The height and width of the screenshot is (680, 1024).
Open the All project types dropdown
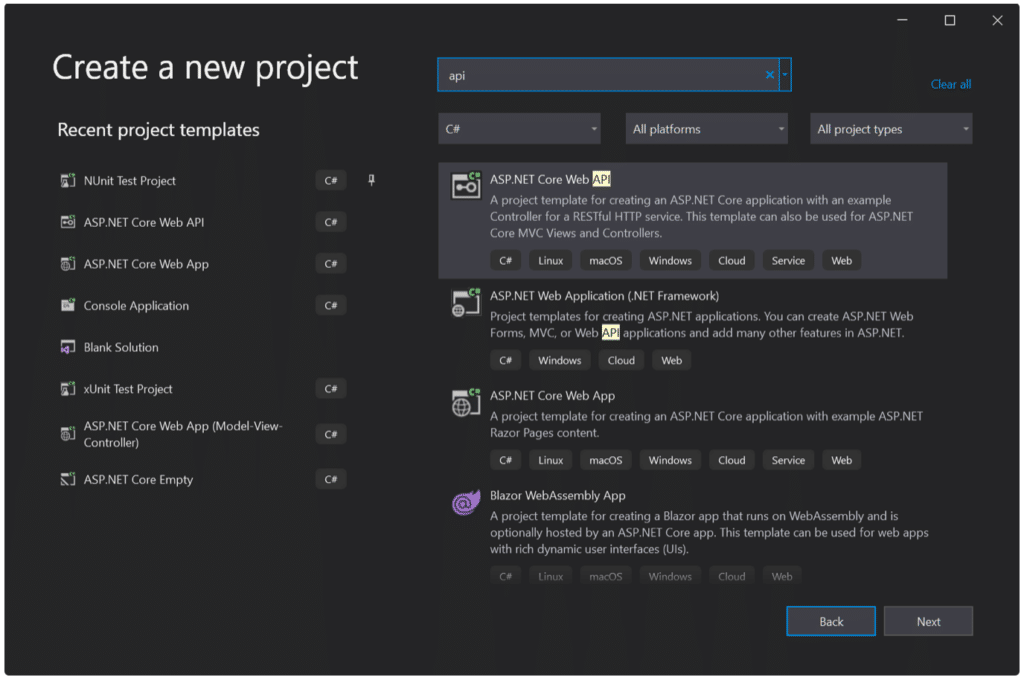tap(891, 129)
